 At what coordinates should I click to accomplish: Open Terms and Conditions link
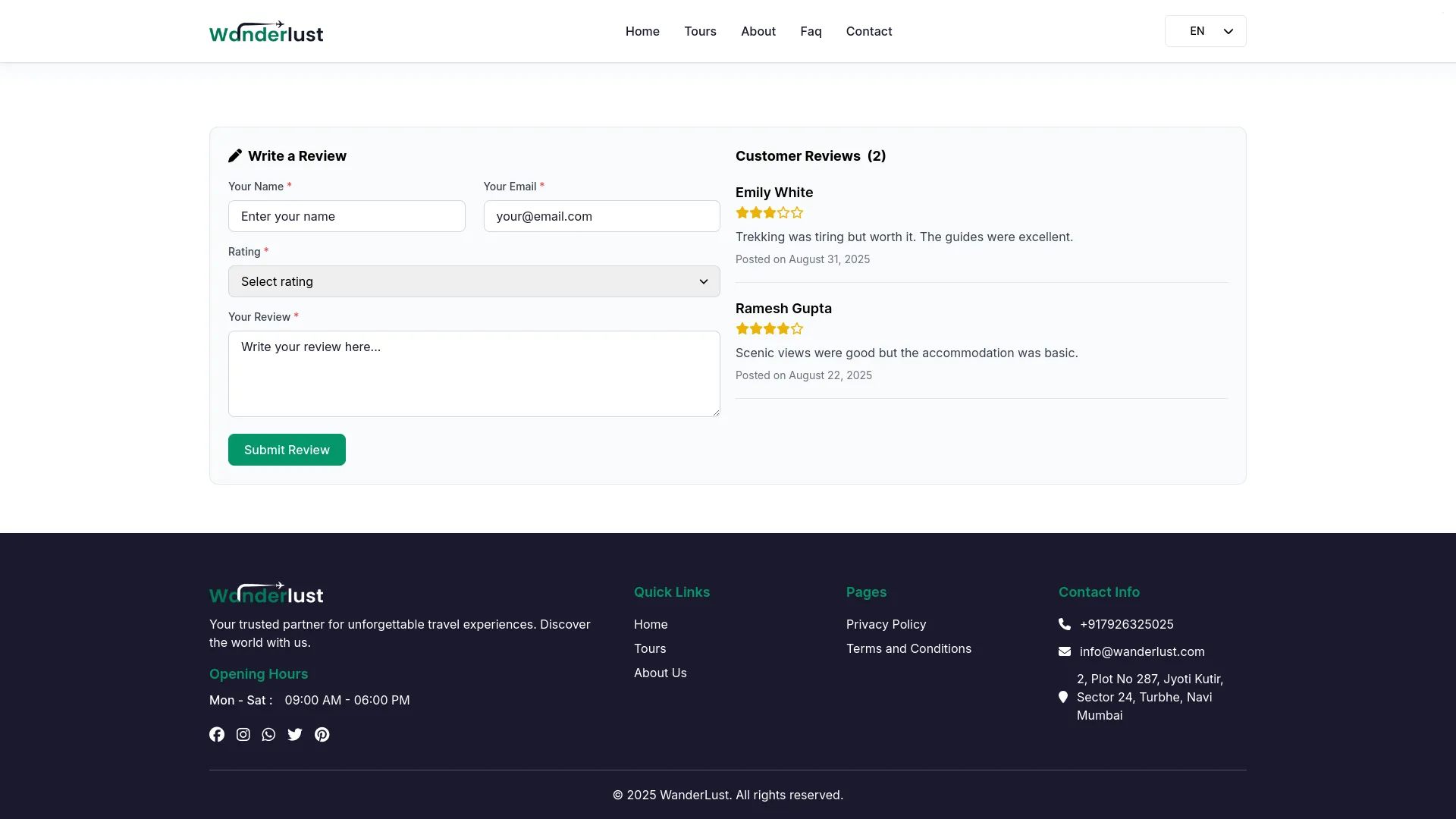pyautogui.click(x=908, y=648)
